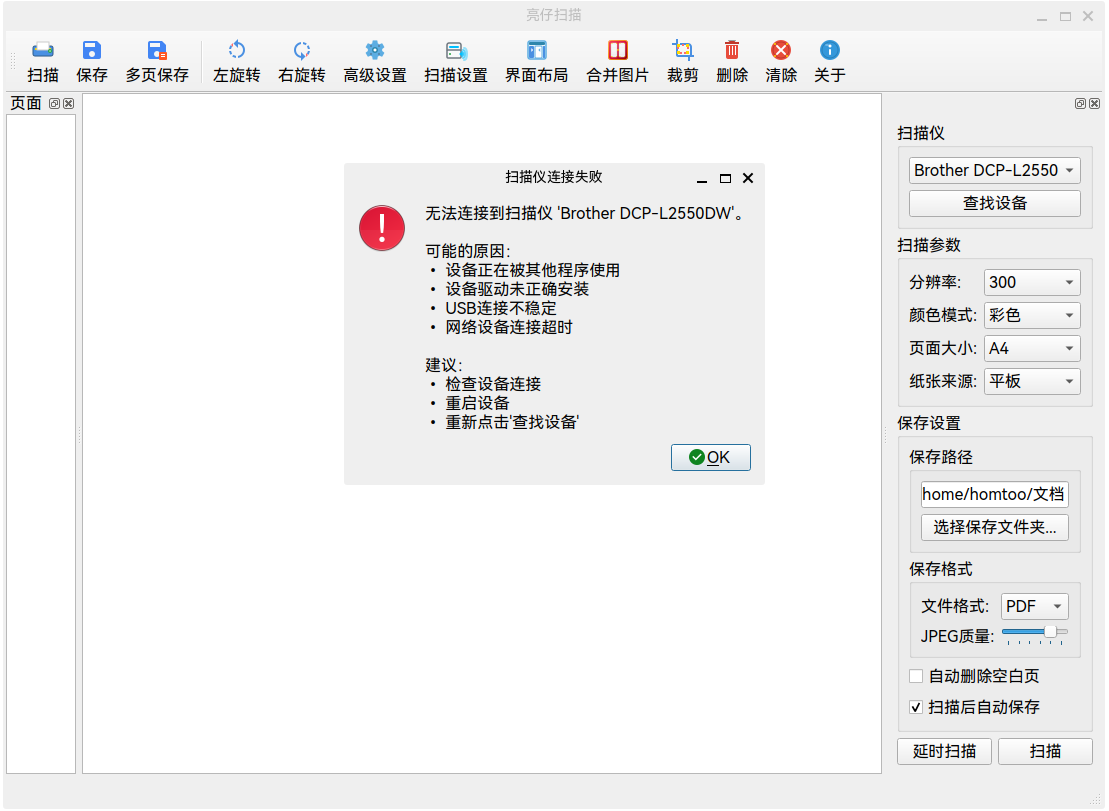Minimize the 亮仔扫描 main window

click(1041, 16)
